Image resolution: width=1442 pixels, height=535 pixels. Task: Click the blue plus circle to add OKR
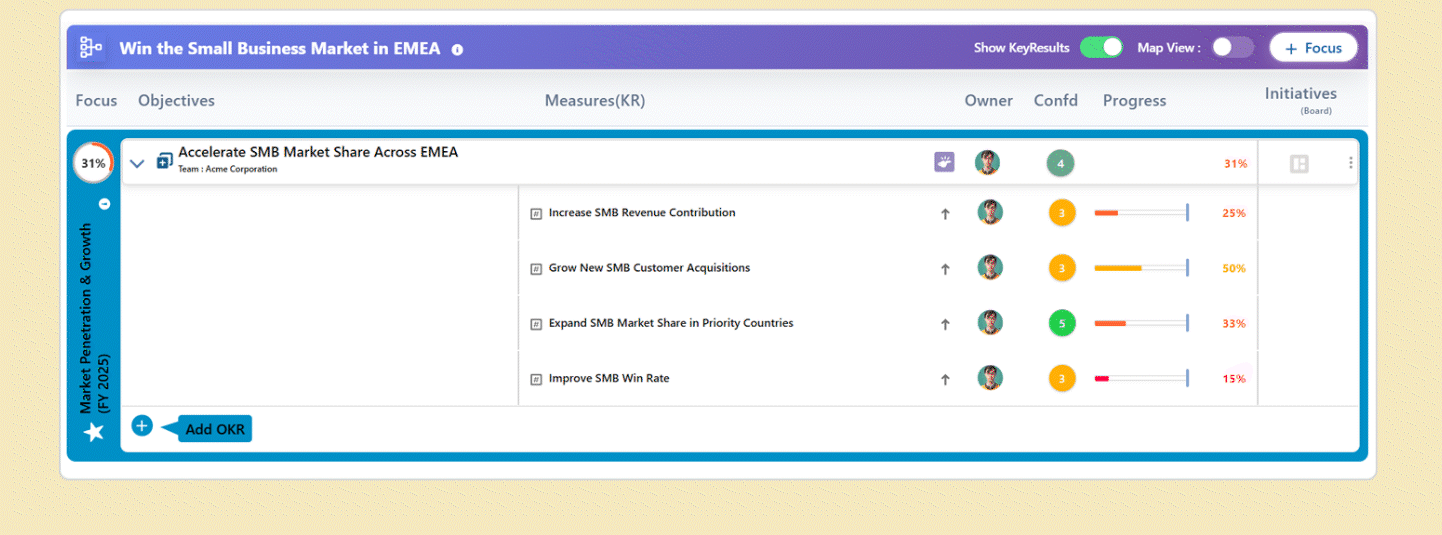[x=142, y=426]
